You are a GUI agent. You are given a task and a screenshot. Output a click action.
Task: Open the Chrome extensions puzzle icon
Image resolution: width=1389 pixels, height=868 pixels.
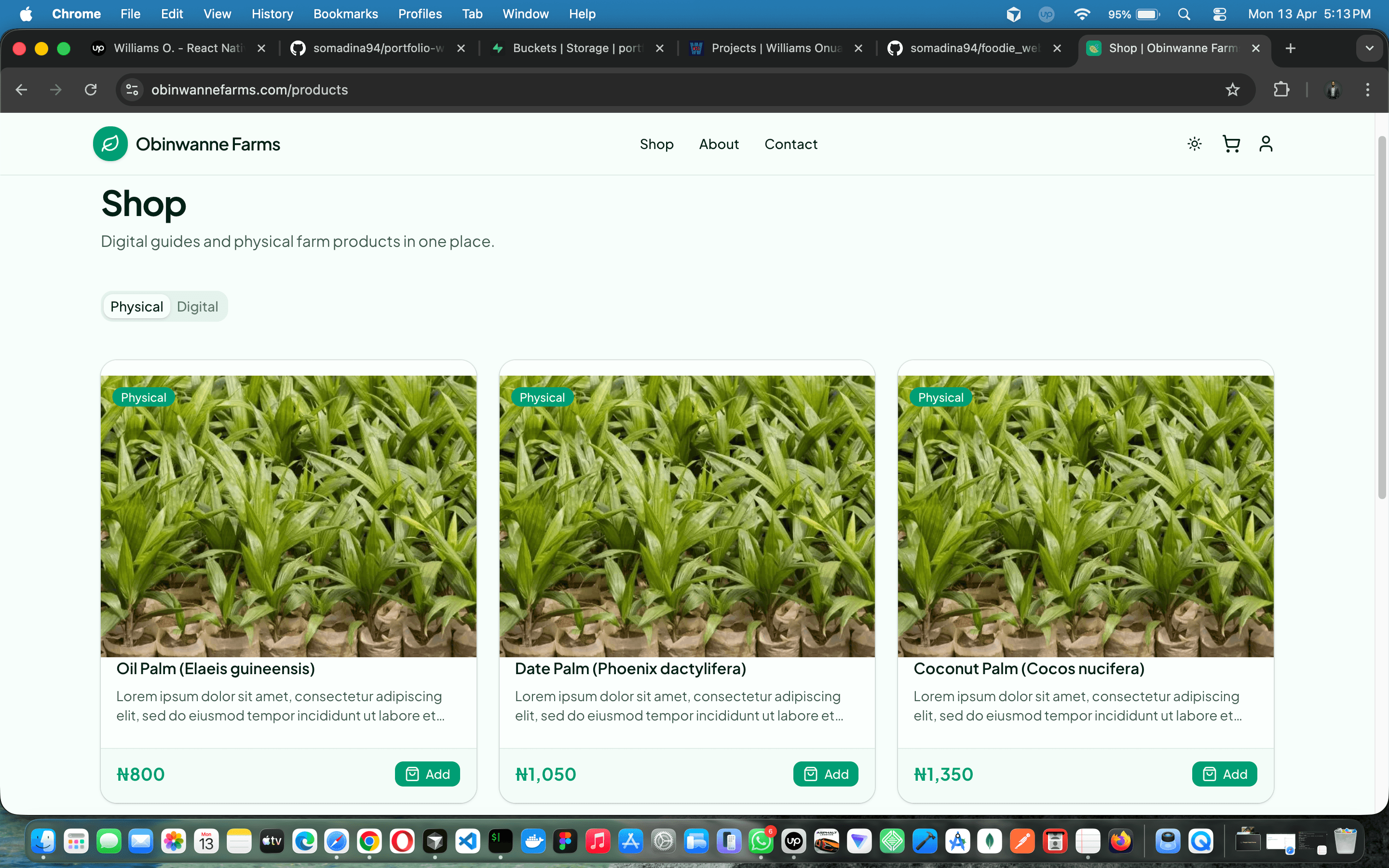point(1281,90)
